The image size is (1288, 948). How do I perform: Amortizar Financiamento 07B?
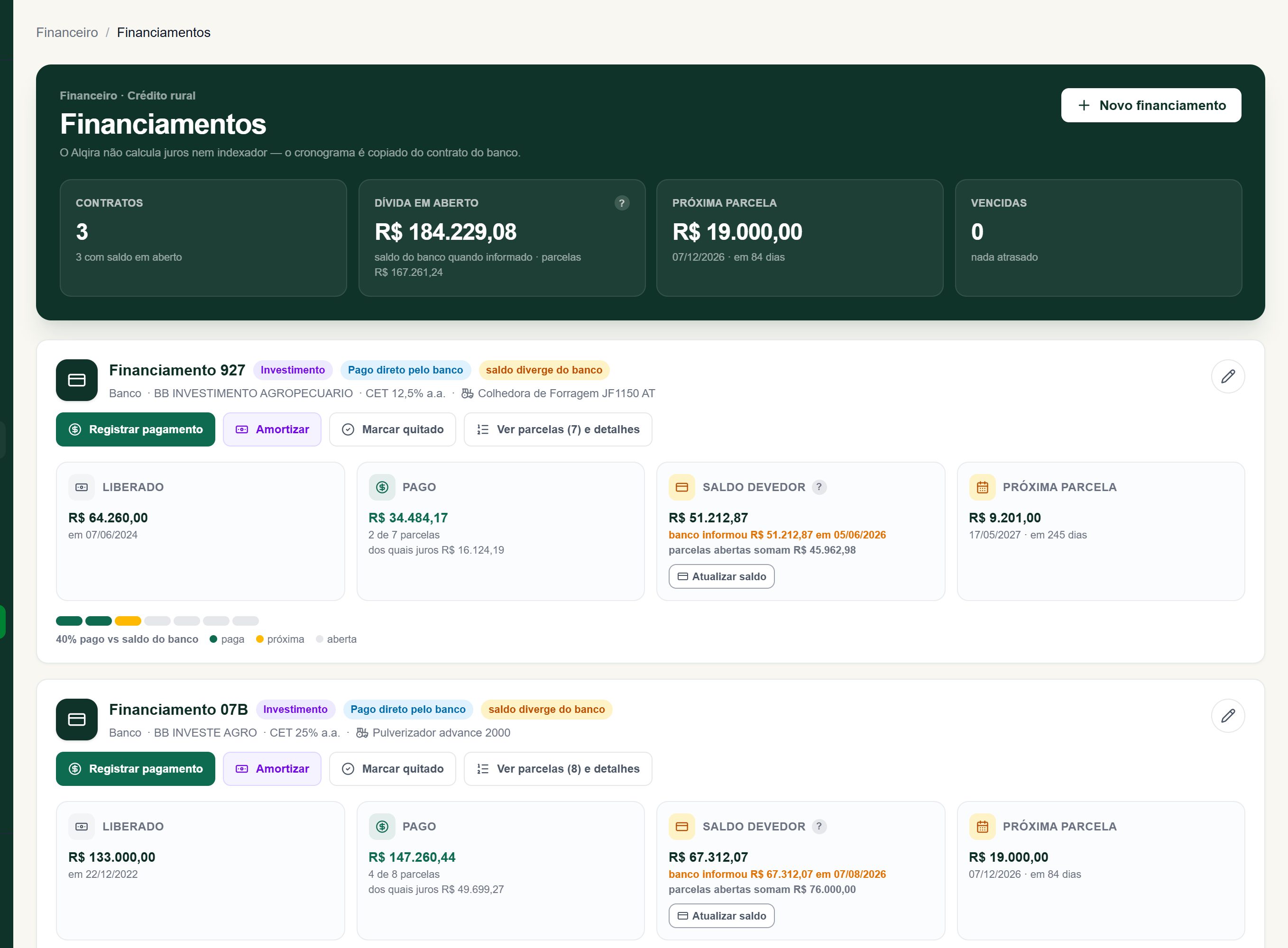pos(272,768)
